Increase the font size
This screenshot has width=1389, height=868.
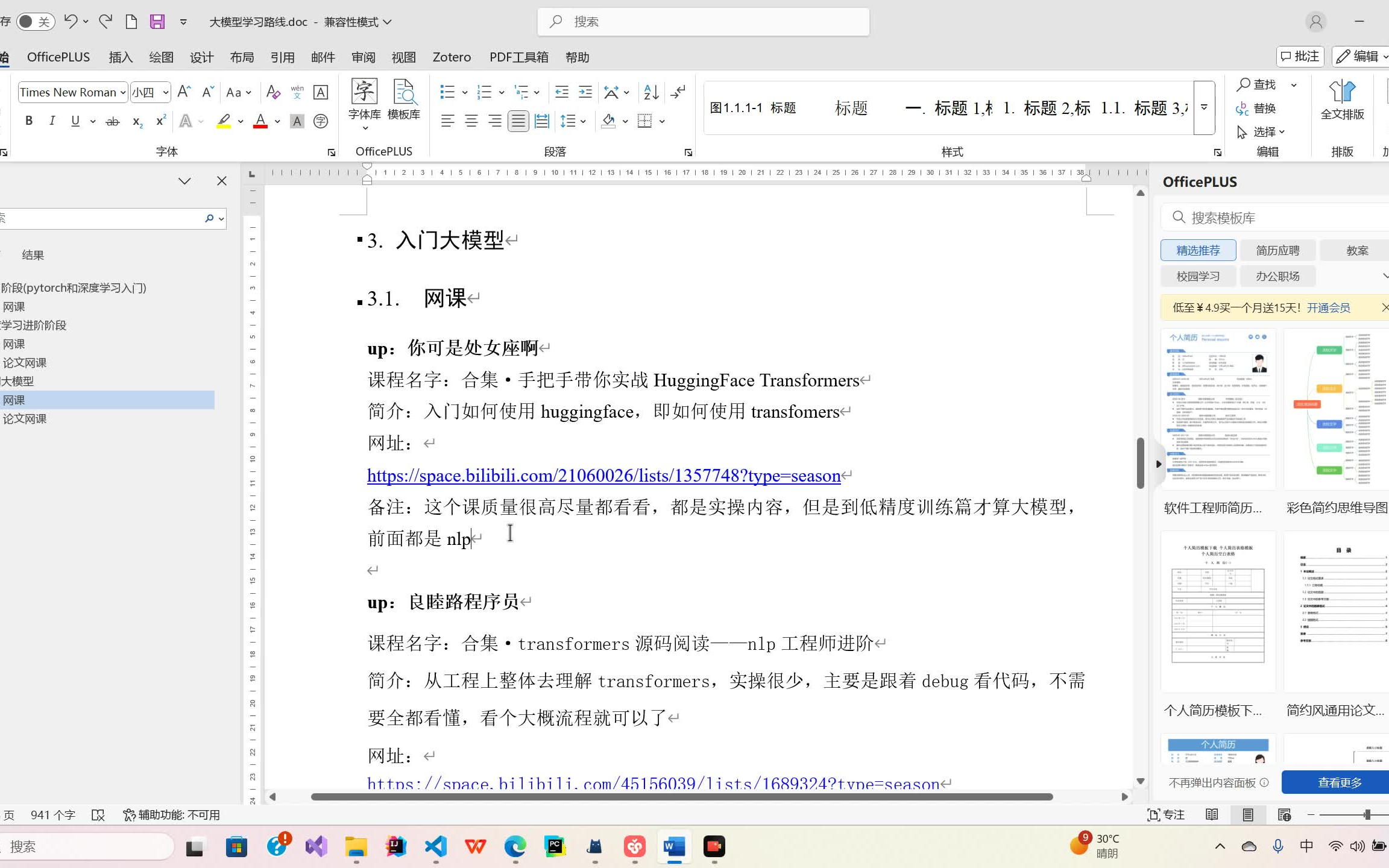[184, 92]
